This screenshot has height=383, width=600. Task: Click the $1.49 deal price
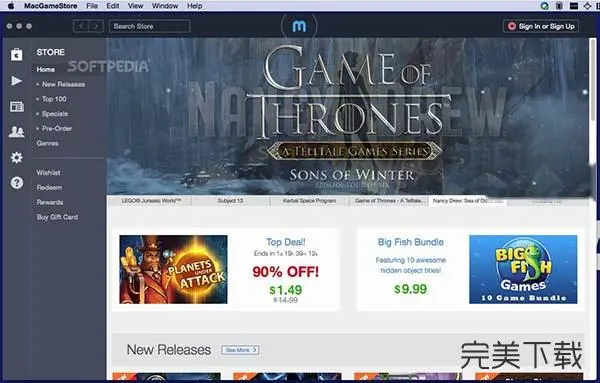click(x=286, y=290)
